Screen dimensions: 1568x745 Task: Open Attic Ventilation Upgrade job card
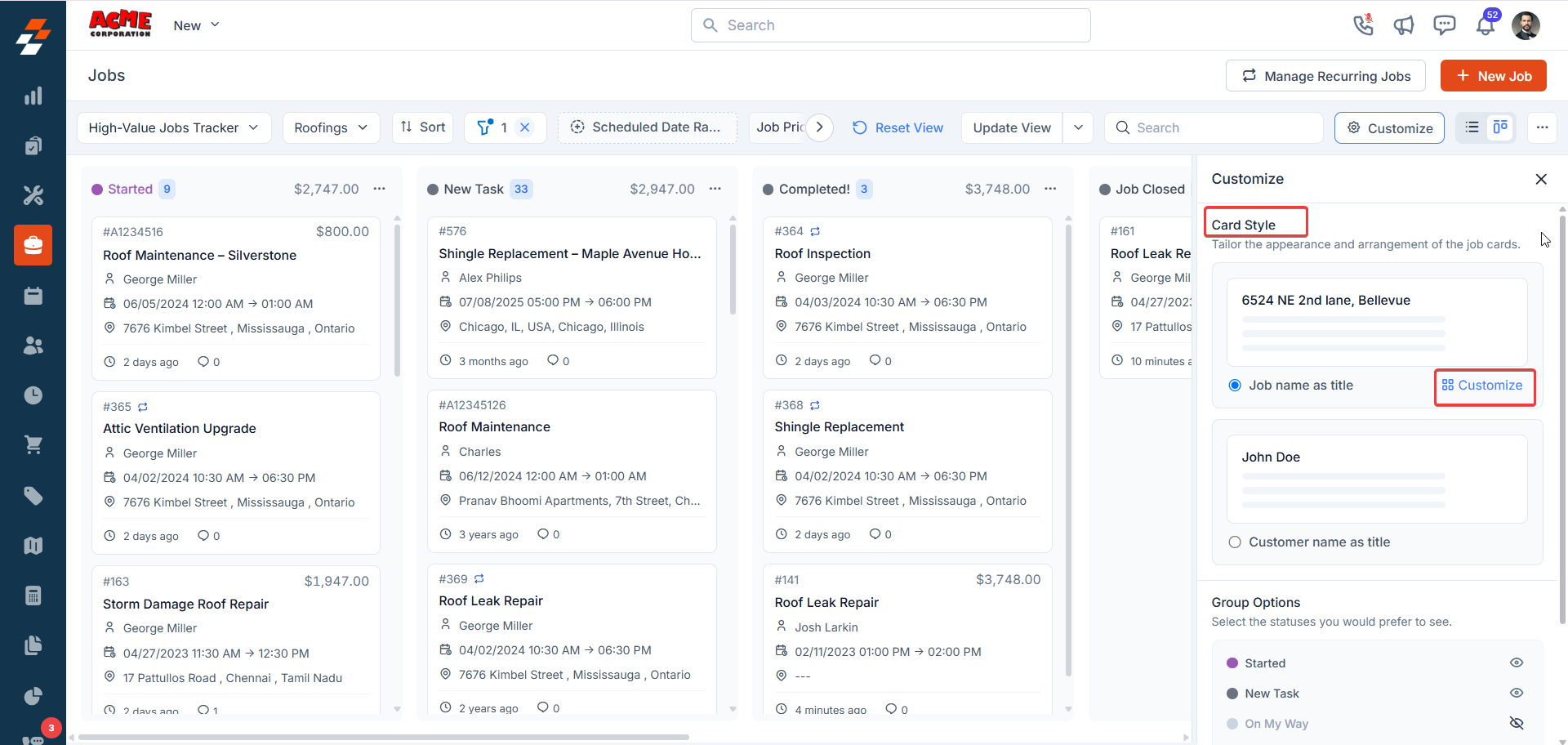(x=236, y=472)
